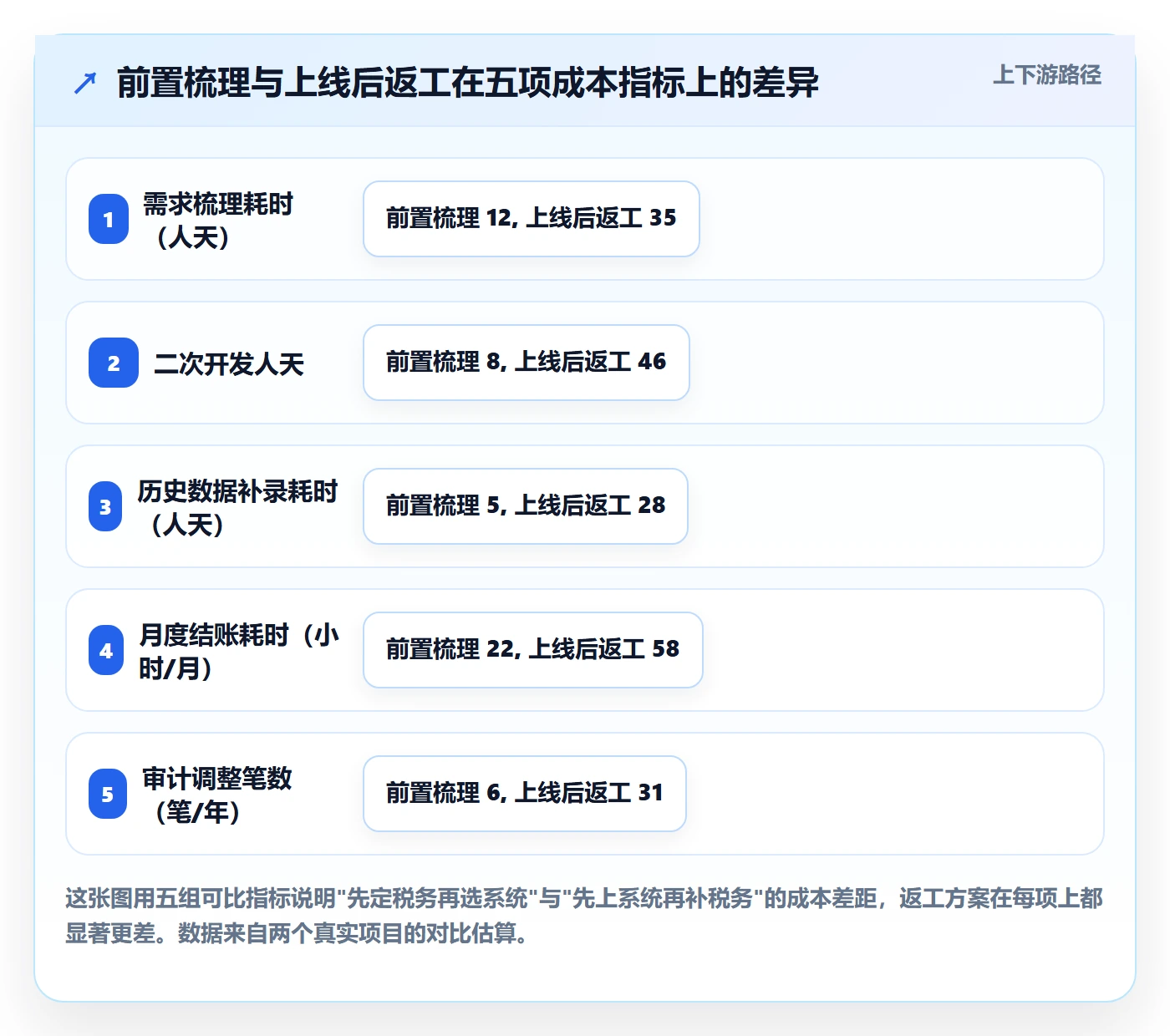Click the 需求梳理耗时（人天） label
This screenshot has height=1036, width=1170.
tap(217, 220)
